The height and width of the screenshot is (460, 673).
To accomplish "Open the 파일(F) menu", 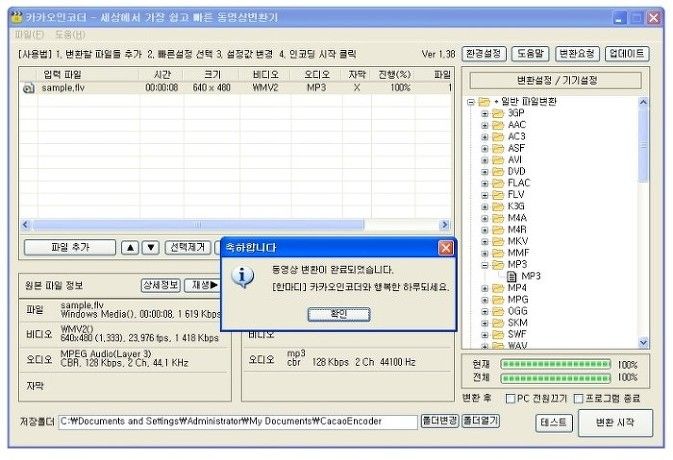I will [29, 34].
